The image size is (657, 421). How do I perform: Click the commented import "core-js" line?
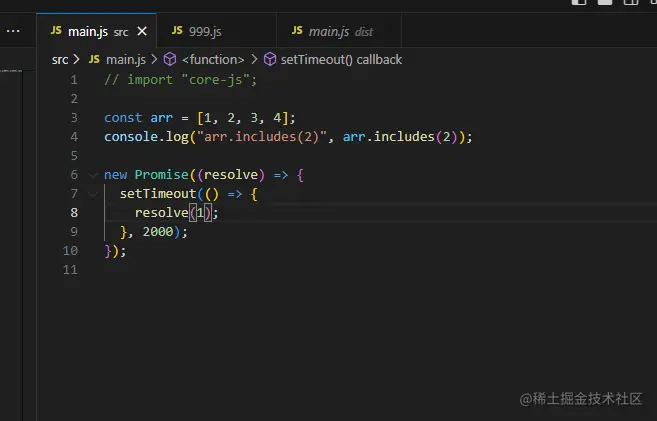[181, 80]
